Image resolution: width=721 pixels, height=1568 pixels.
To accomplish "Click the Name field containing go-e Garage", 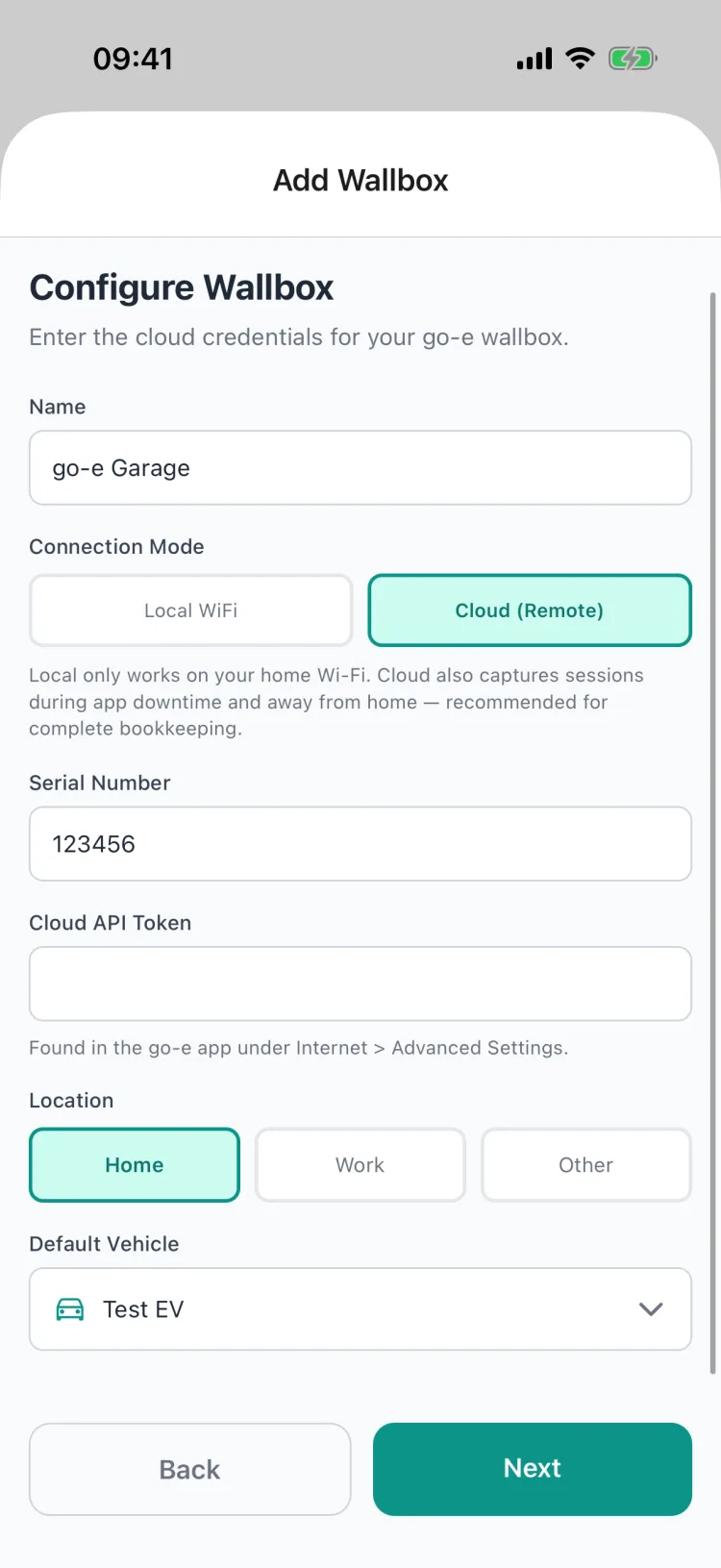I will [x=360, y=468].
